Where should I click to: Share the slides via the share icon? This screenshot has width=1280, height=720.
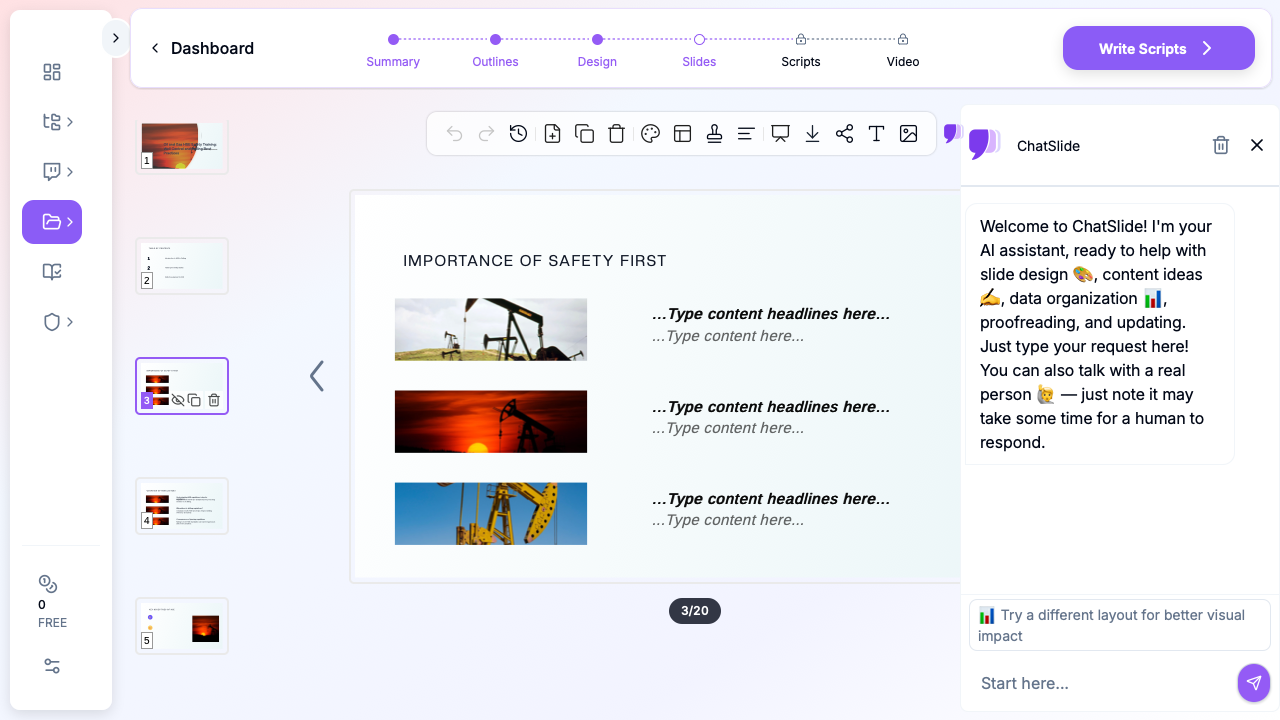coord(844,134)
